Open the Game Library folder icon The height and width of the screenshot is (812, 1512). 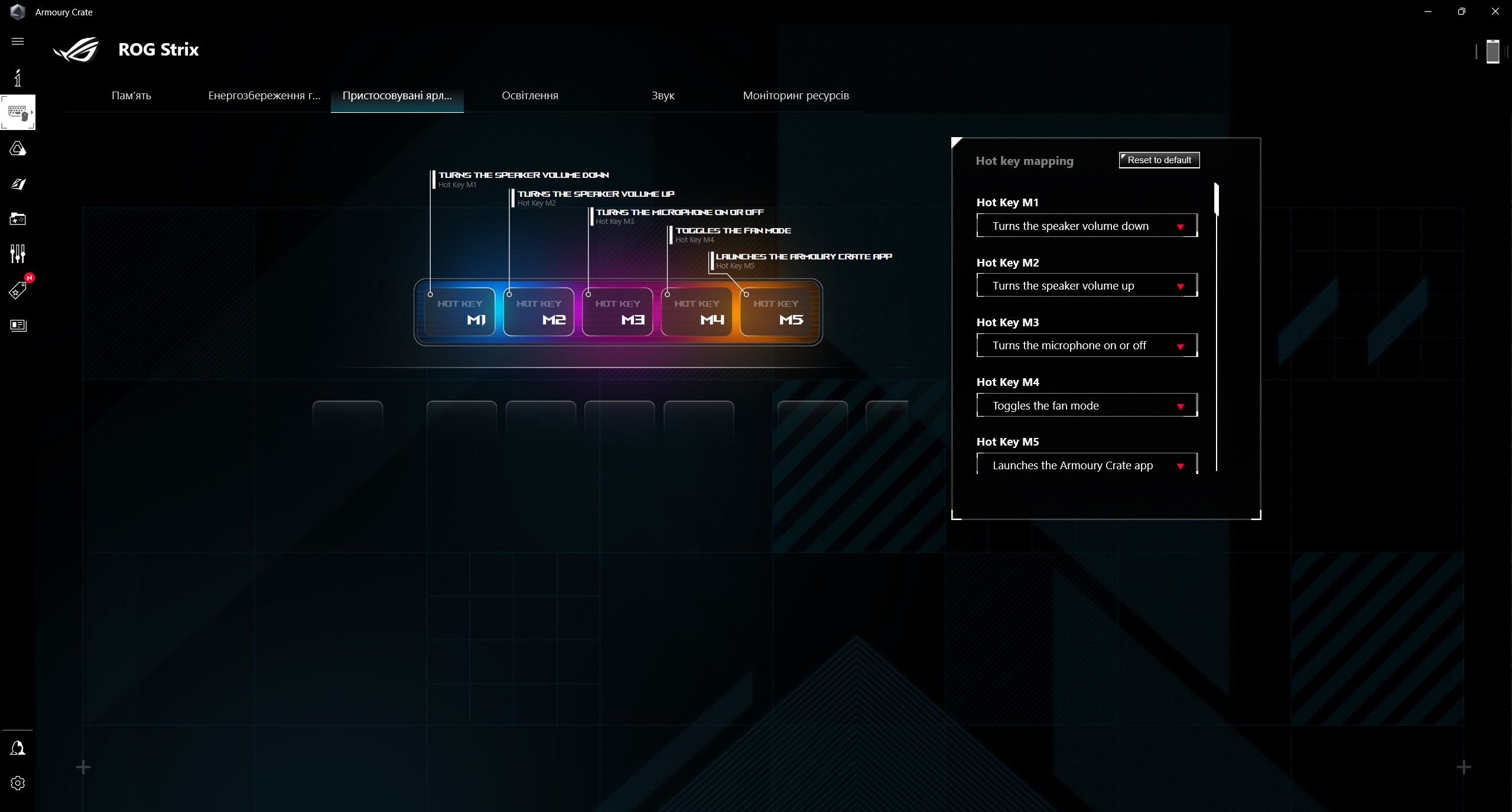[x=18, y=219]
